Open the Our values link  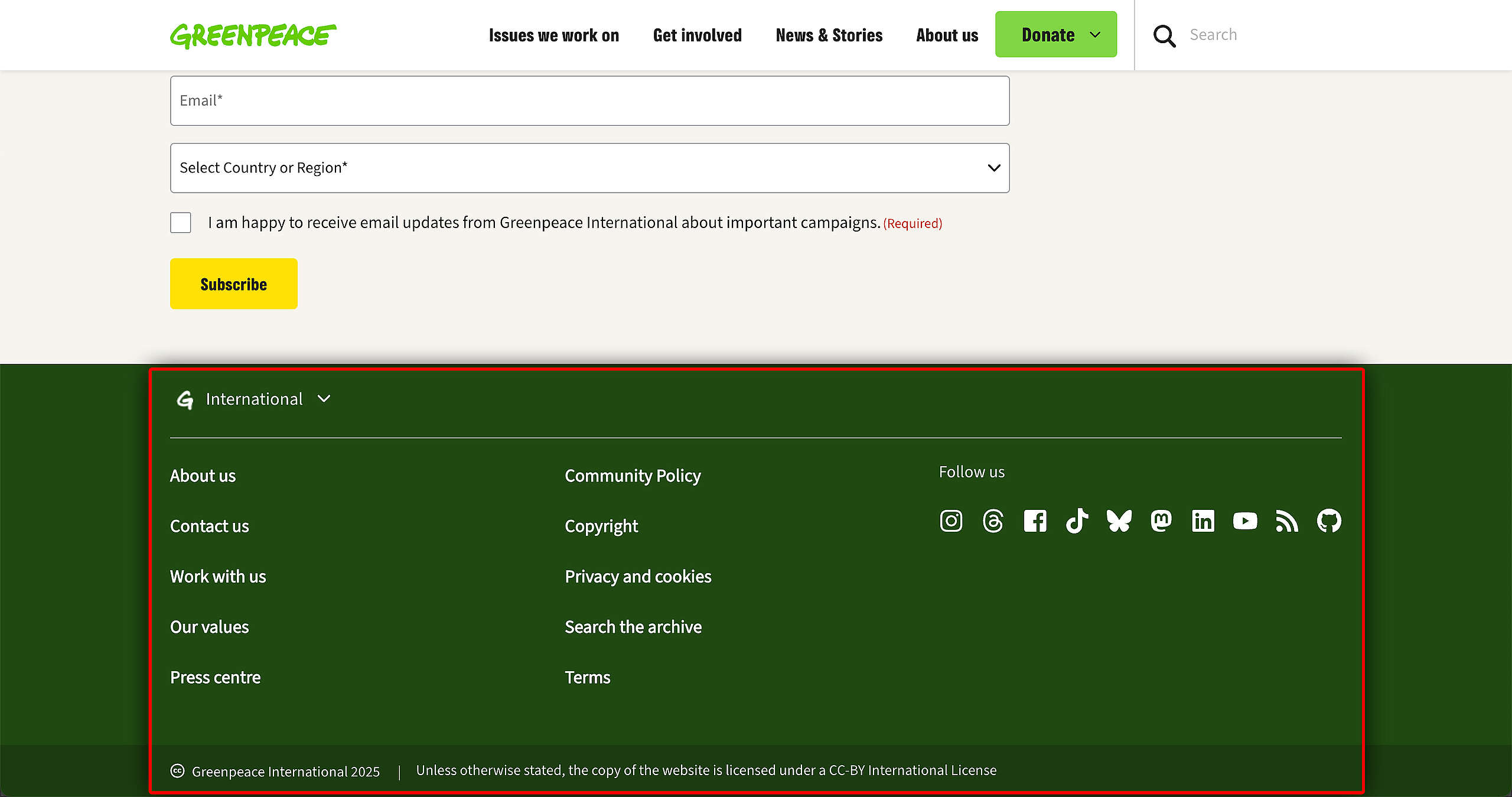pos(209,627)
